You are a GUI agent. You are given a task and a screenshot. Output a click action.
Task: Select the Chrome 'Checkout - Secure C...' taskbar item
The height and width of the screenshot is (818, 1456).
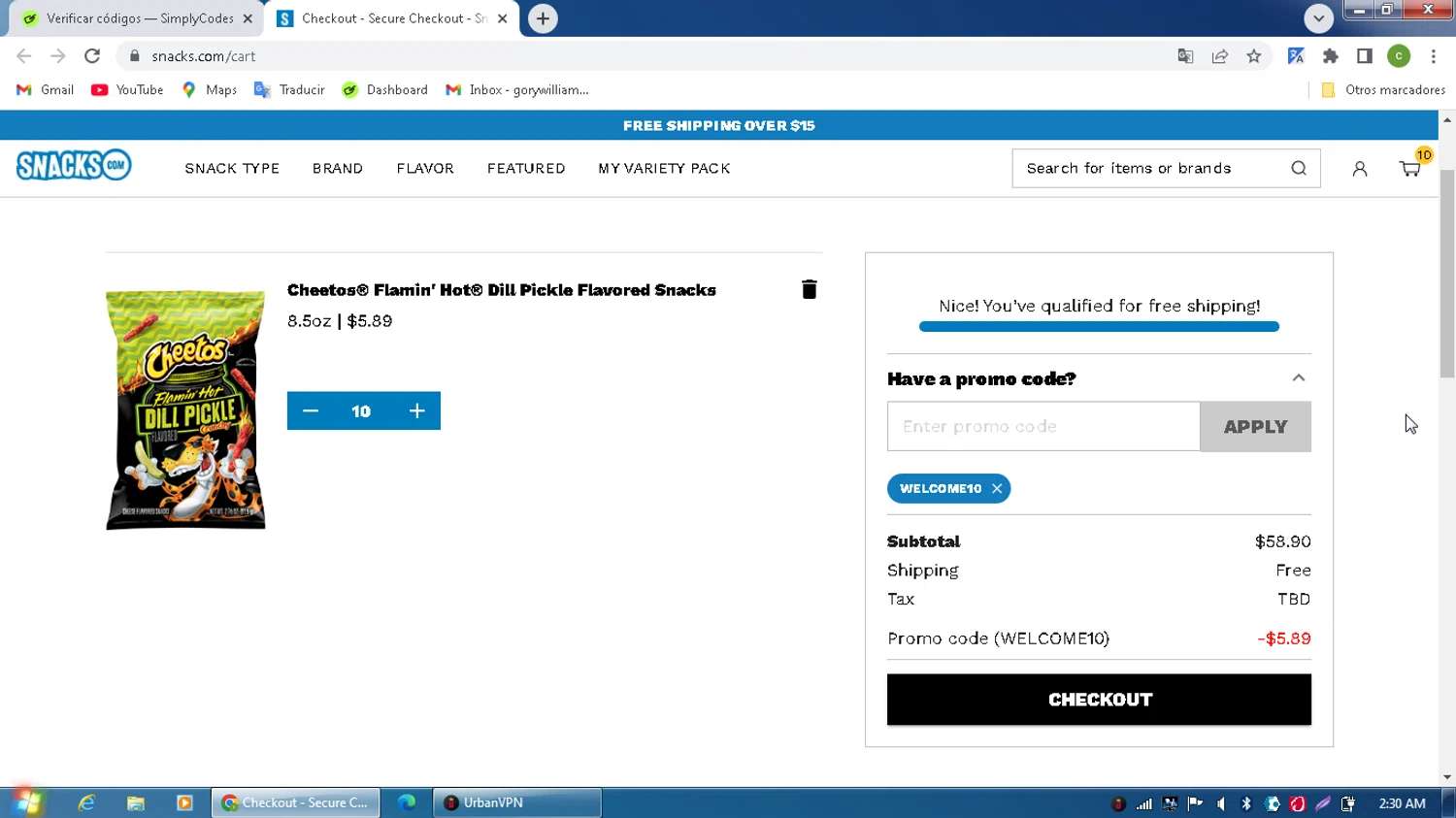click(x=296, y=802)
